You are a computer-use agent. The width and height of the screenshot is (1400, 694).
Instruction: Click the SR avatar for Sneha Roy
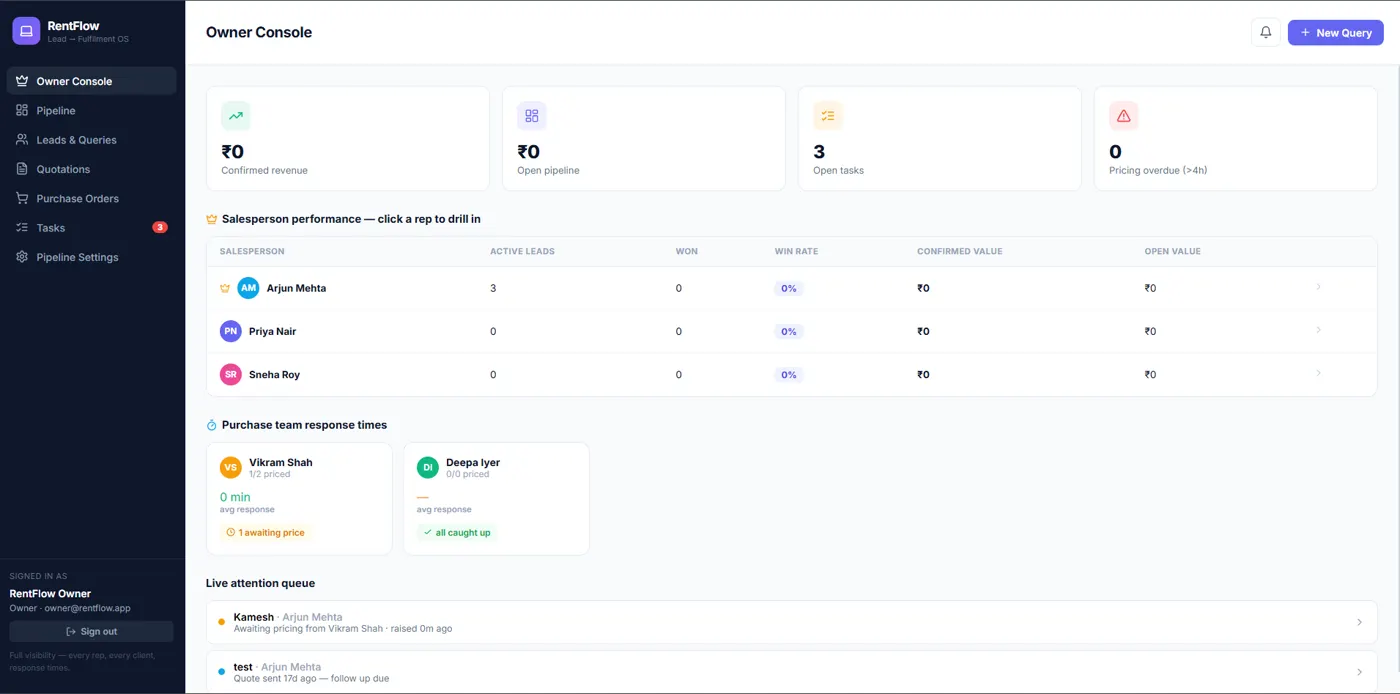(x=231, y=374)
